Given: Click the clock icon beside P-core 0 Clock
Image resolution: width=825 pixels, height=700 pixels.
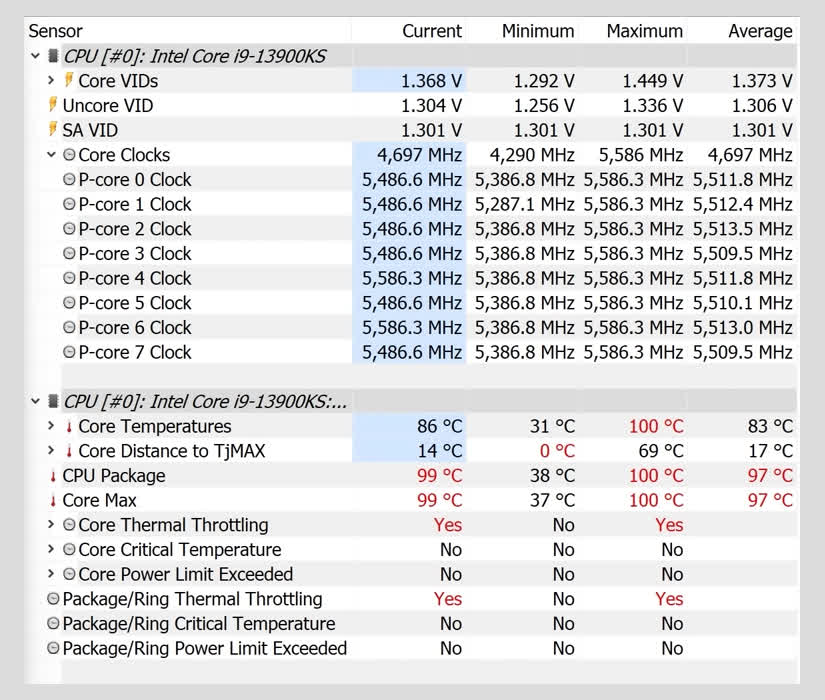Looking at the screenshot, I should click(69, 180).
